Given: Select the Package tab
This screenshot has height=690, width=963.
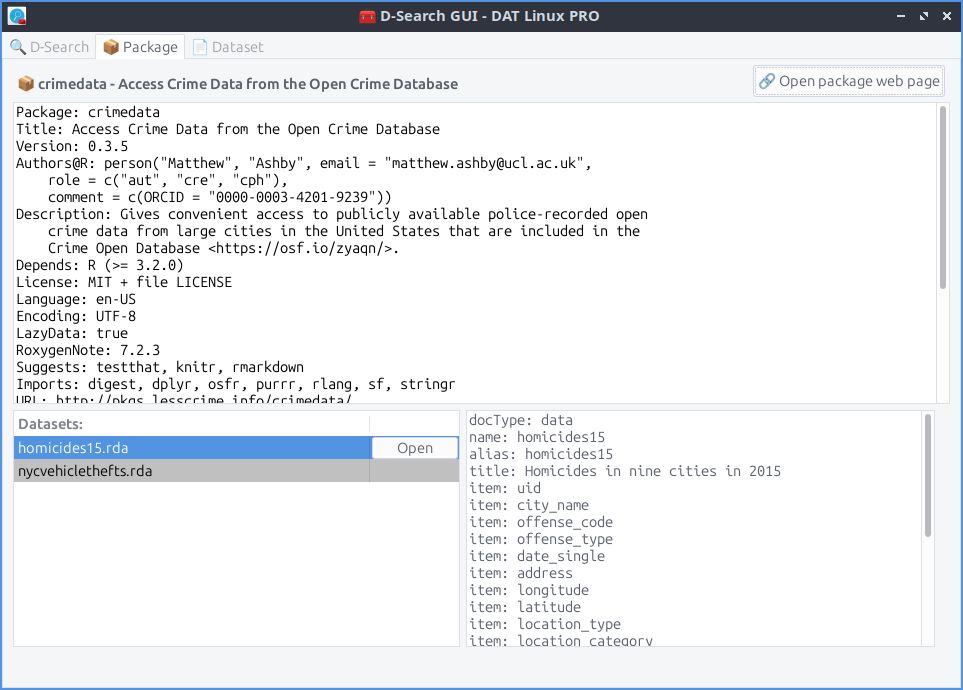Looking at the screenshot, I should tap(142, 46).
